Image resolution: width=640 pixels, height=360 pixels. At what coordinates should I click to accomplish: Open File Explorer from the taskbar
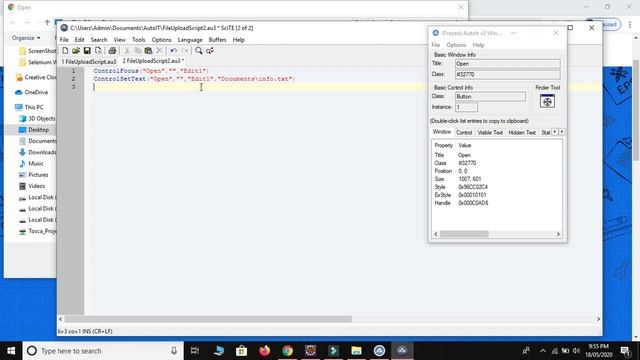356,351
